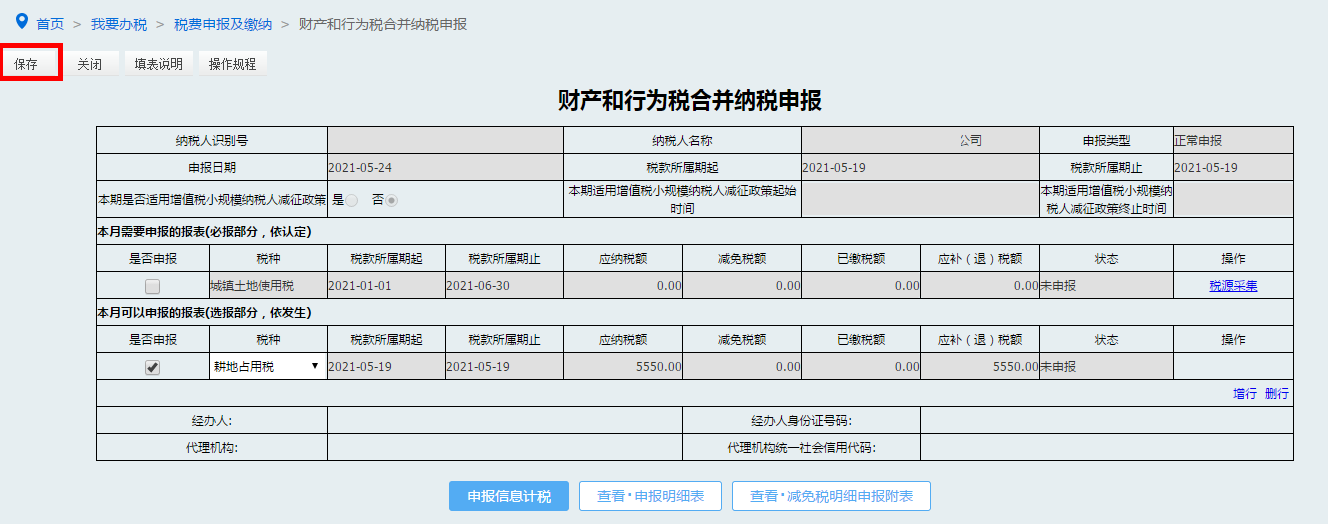The width and height of the screenshot is (1328, 524).
Task: Click 城镇土地使用税 税款所属期止 2021-06-30
Action: click(504, 286)
